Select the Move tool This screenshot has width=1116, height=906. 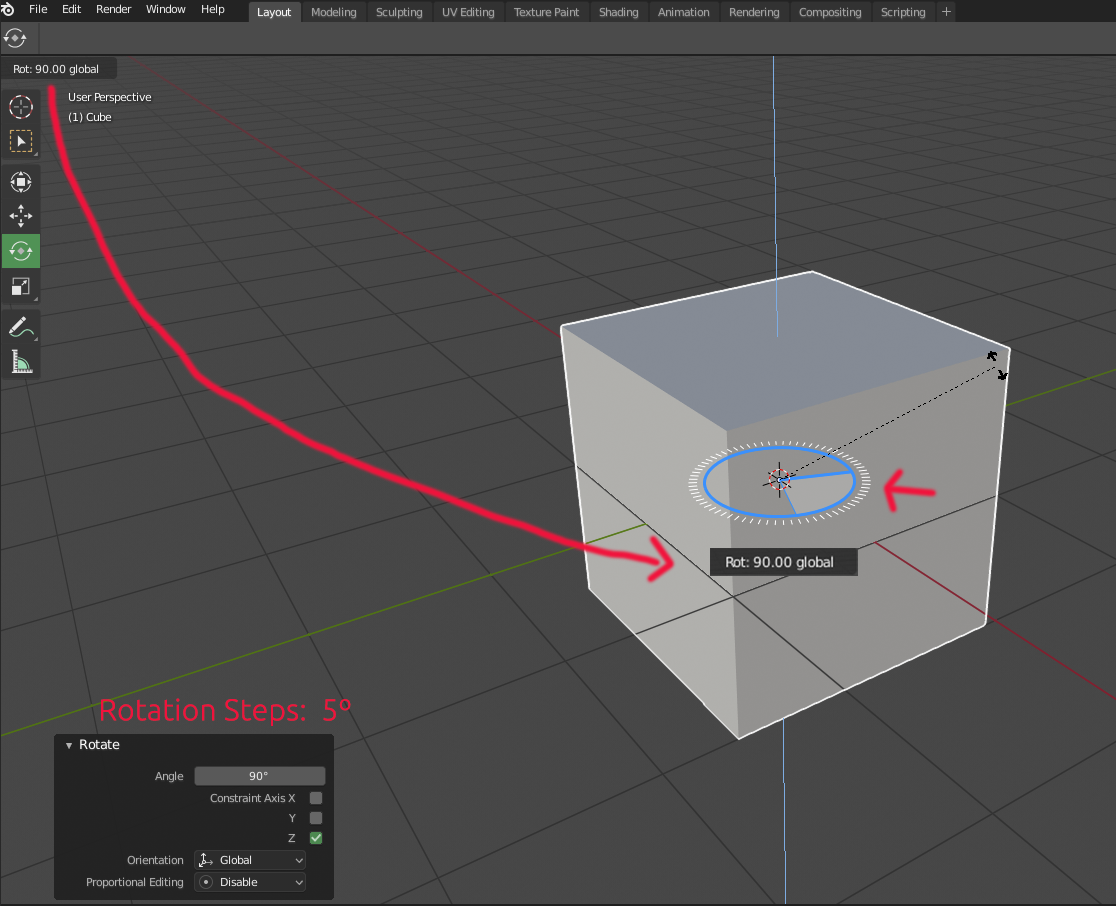click(21, 216)
